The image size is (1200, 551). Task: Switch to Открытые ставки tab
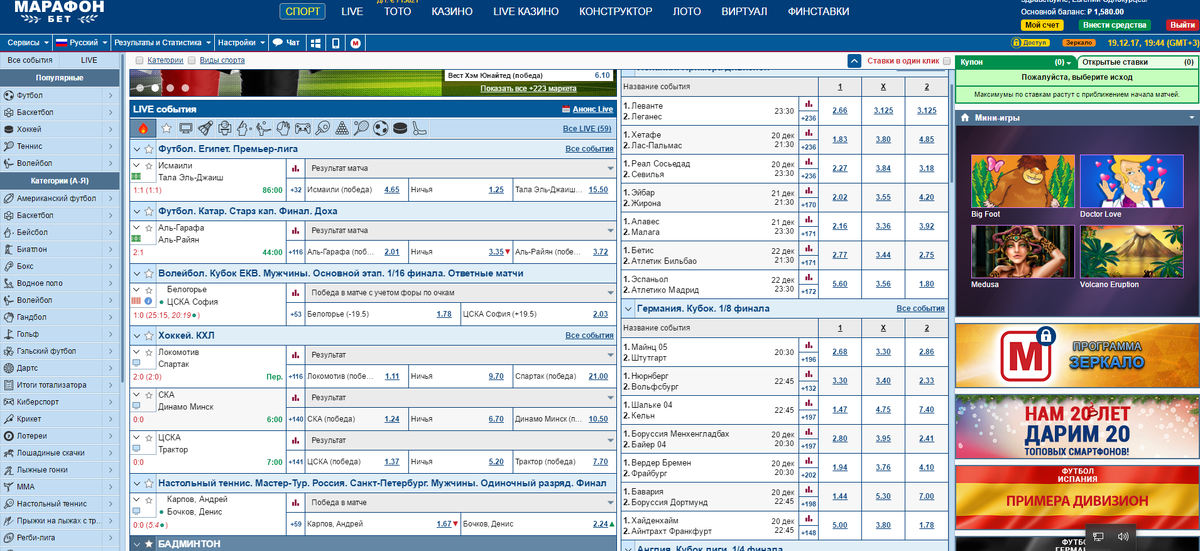coord(1136,62)
